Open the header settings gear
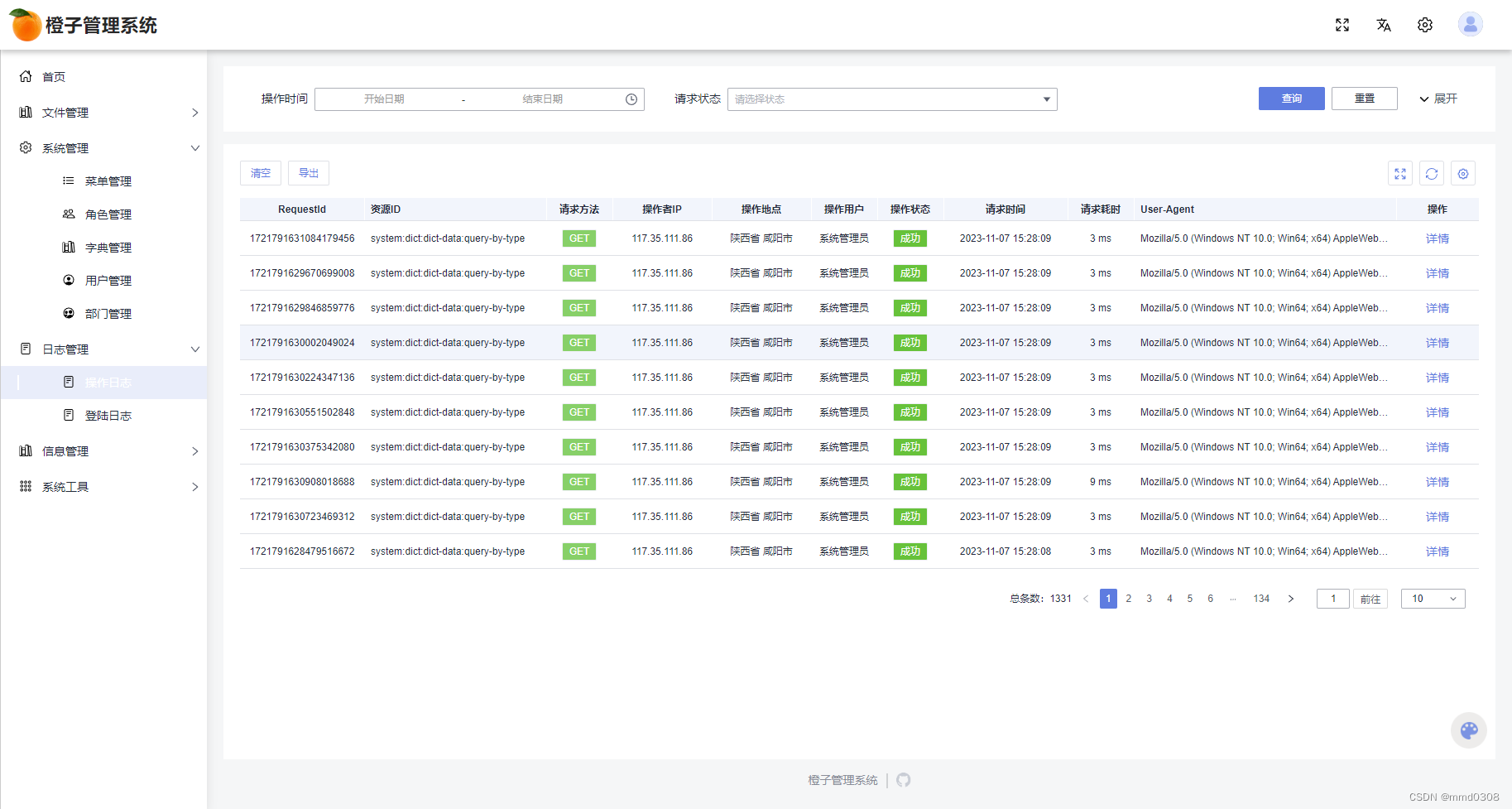Screen dimensions: 1512x809 coord(1425,25)
